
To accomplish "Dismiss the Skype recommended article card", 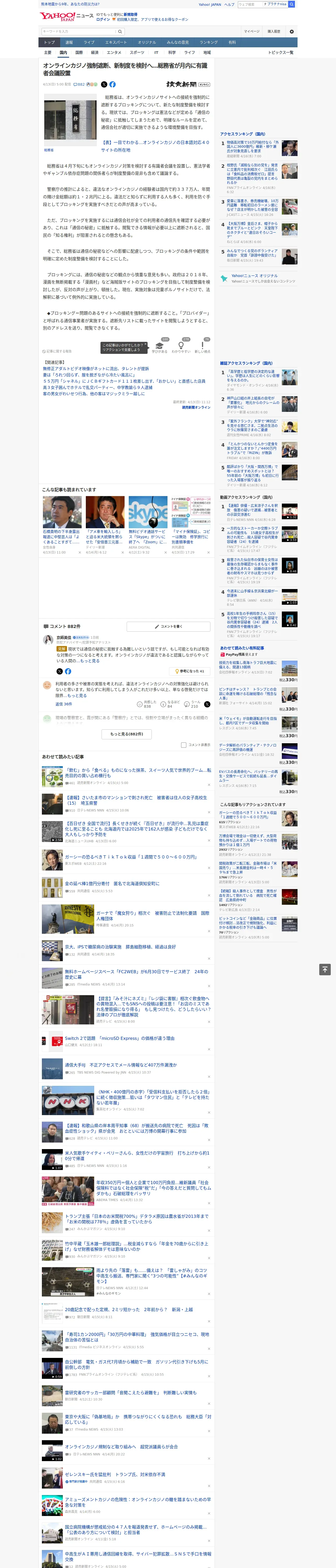I will [165, 553].
